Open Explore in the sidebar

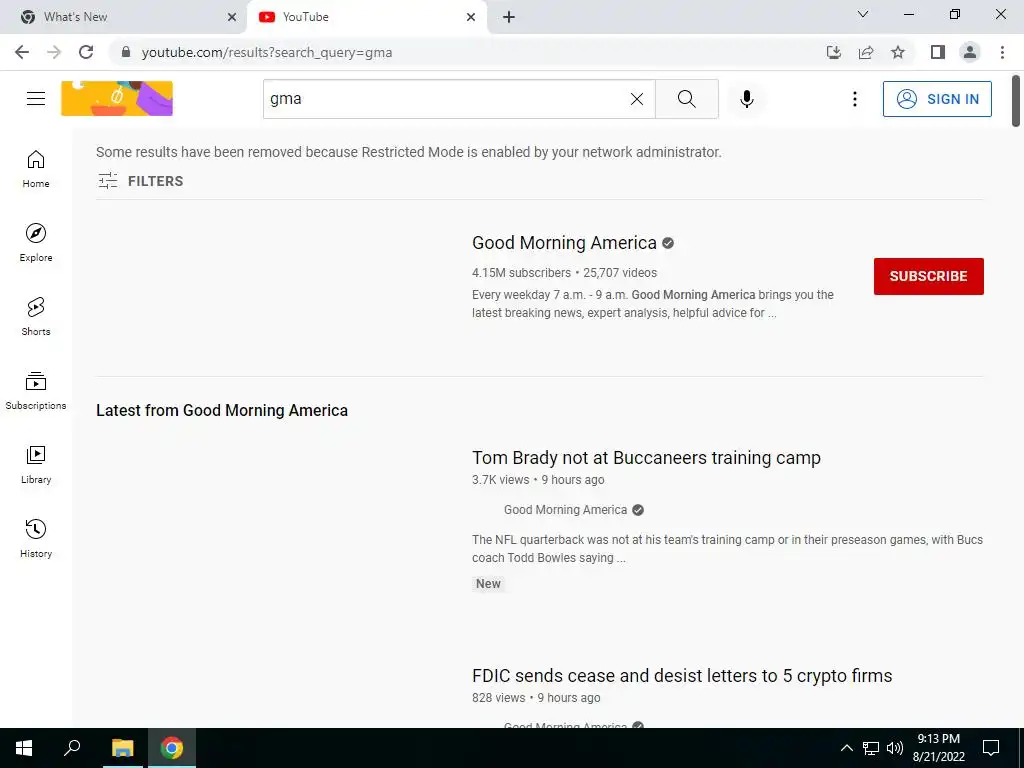[36, 243]
